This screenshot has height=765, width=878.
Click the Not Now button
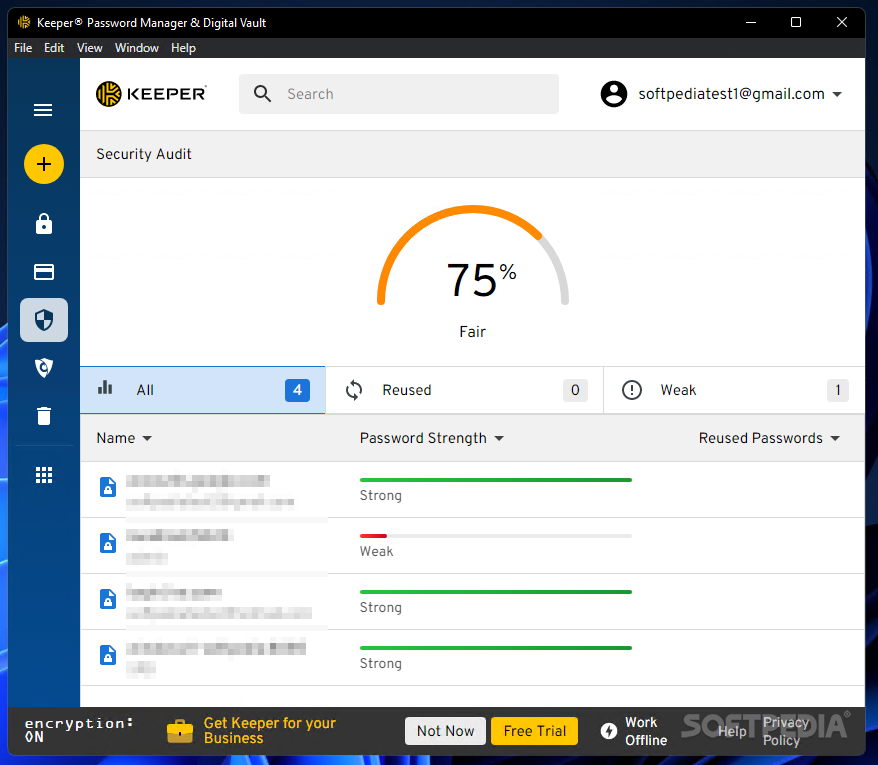pyautogui.click(x=445, y=731)
